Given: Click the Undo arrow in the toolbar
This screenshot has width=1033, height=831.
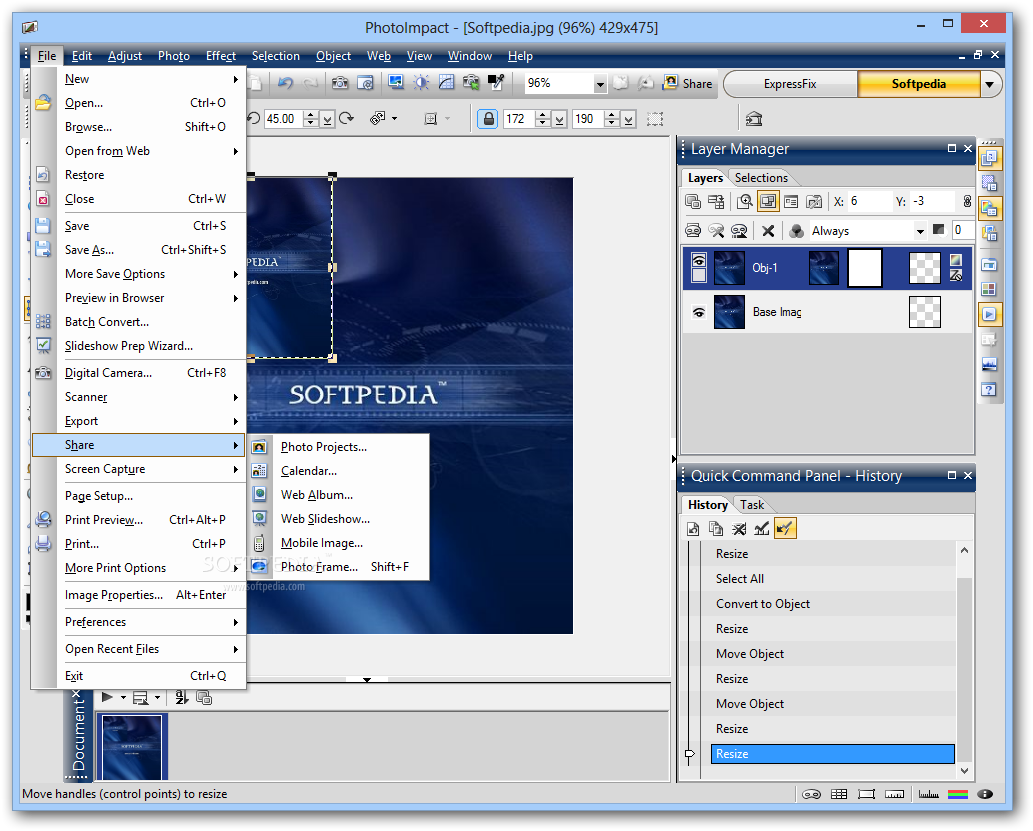Looking at the screenshot, I should (x=285, y=83).
